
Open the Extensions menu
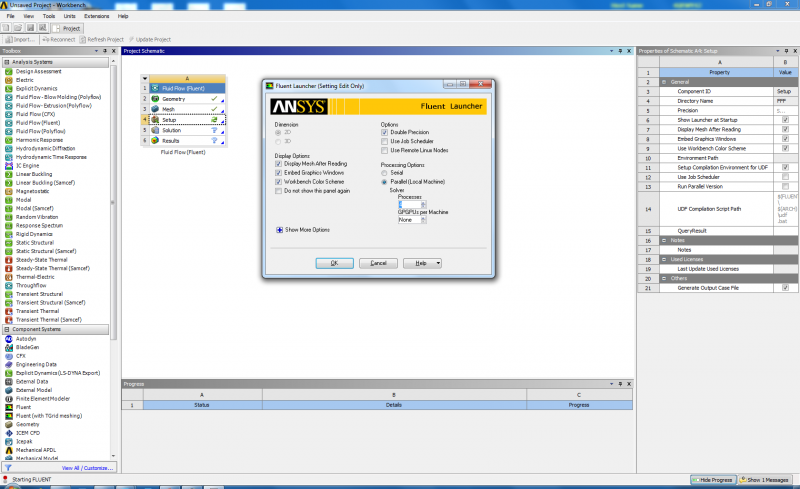point(96,16)
